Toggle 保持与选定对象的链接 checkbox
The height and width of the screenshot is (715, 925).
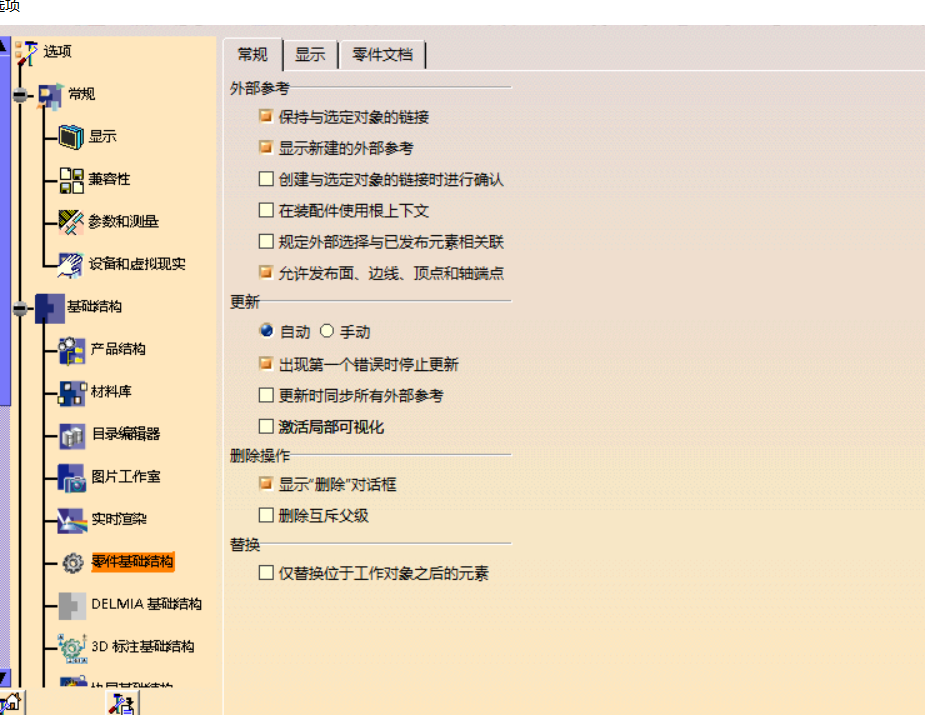point(266,116)
